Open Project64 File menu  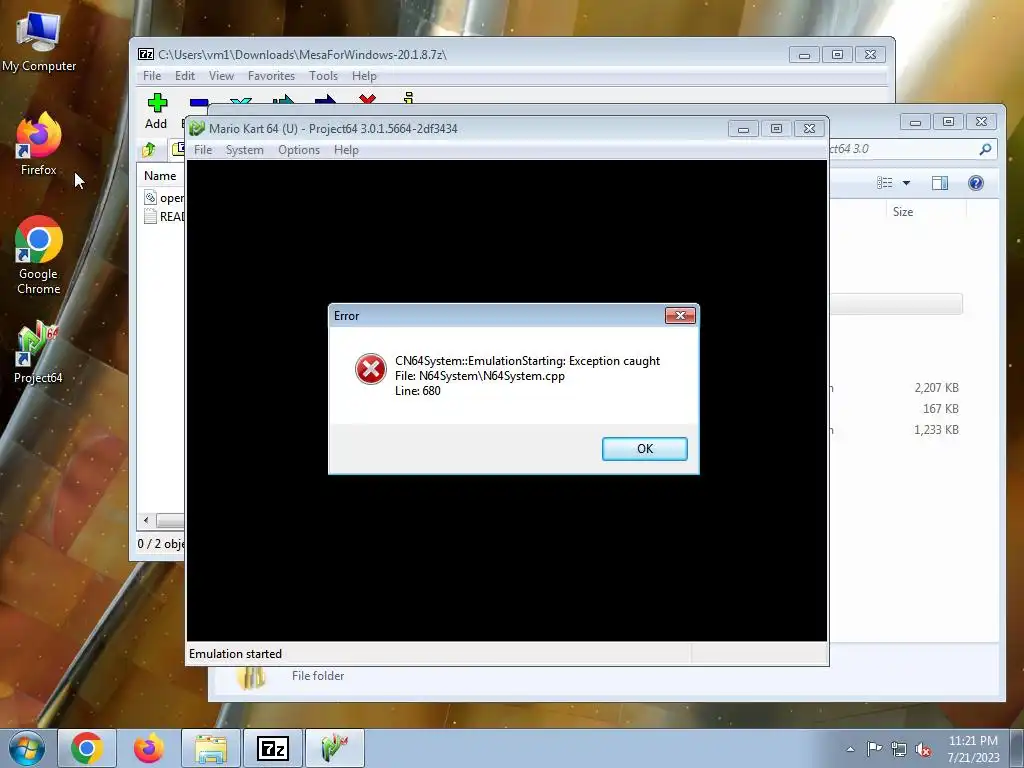(203, 150)
